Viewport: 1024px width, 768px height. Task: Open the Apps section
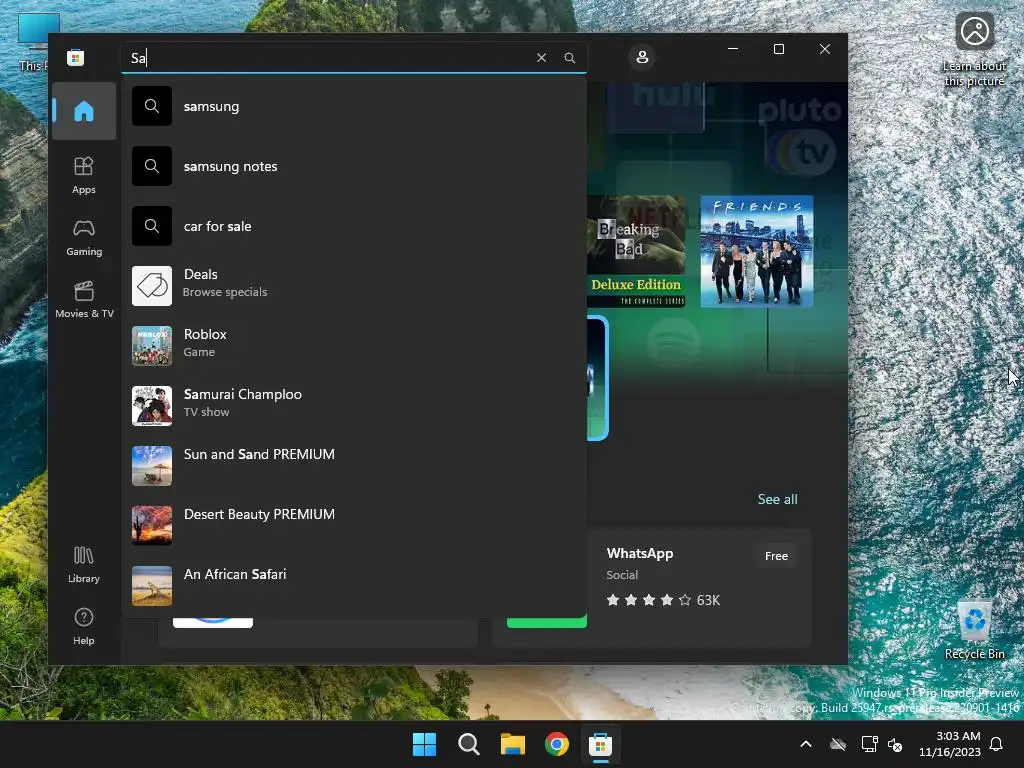[84, 175]
